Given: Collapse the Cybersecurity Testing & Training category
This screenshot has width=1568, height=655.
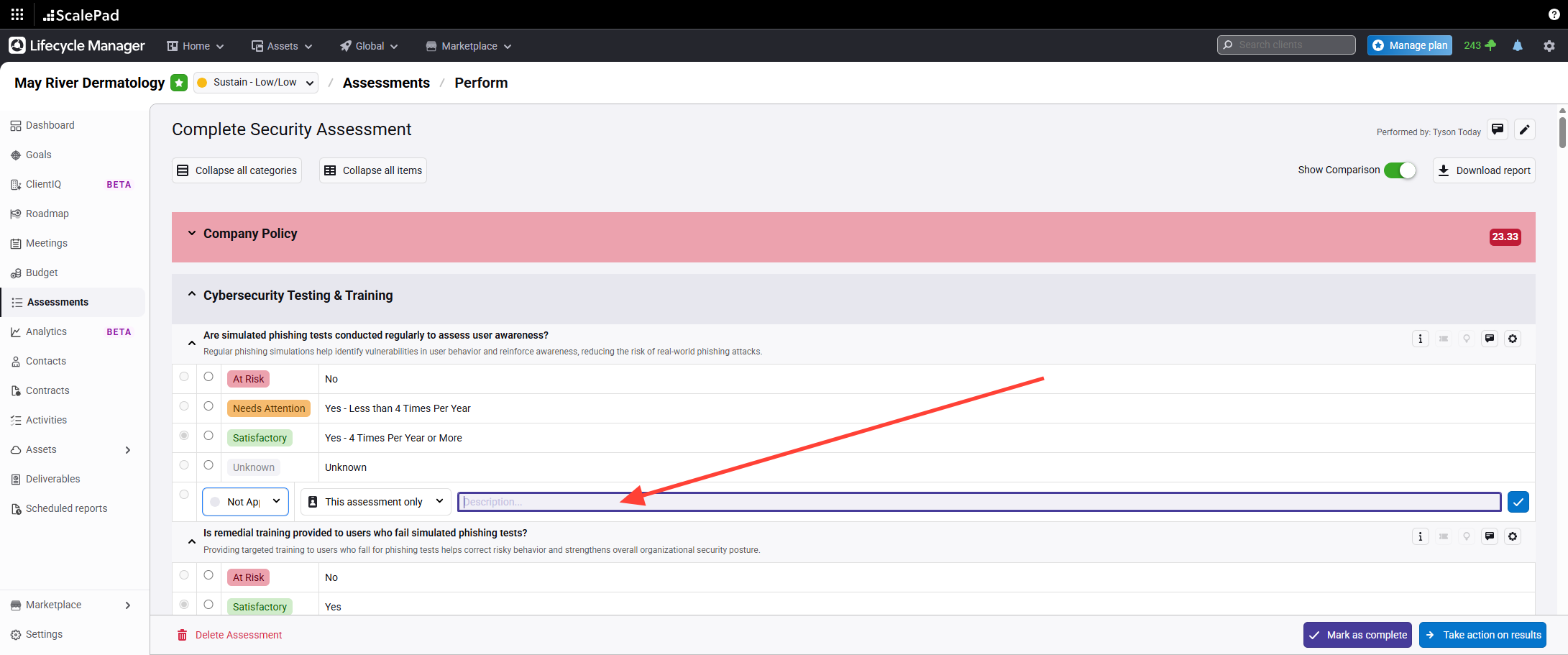Looking at the screenshot, I should point(192,295).
